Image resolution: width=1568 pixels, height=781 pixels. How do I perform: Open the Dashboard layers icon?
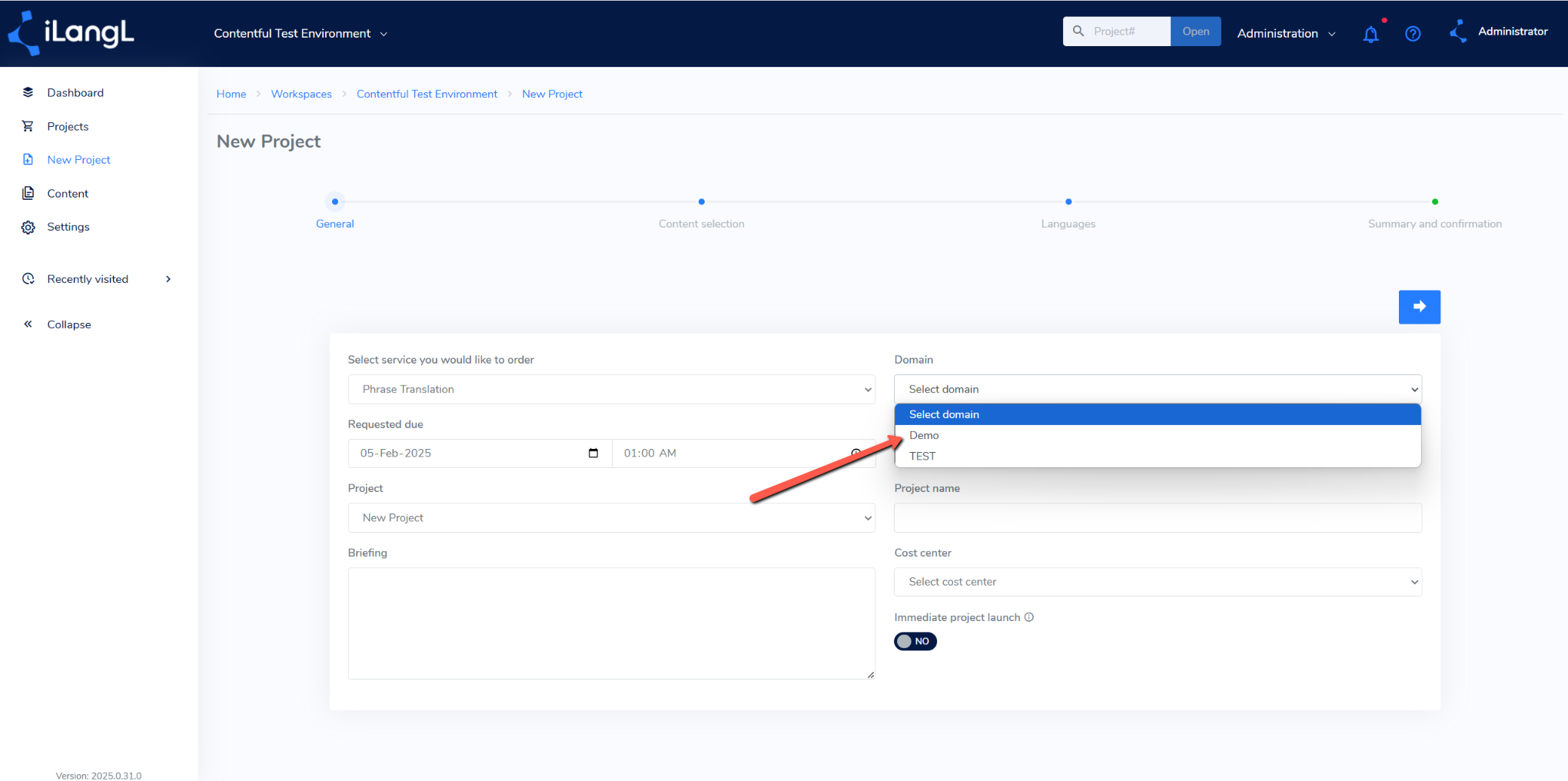point(28,92)
